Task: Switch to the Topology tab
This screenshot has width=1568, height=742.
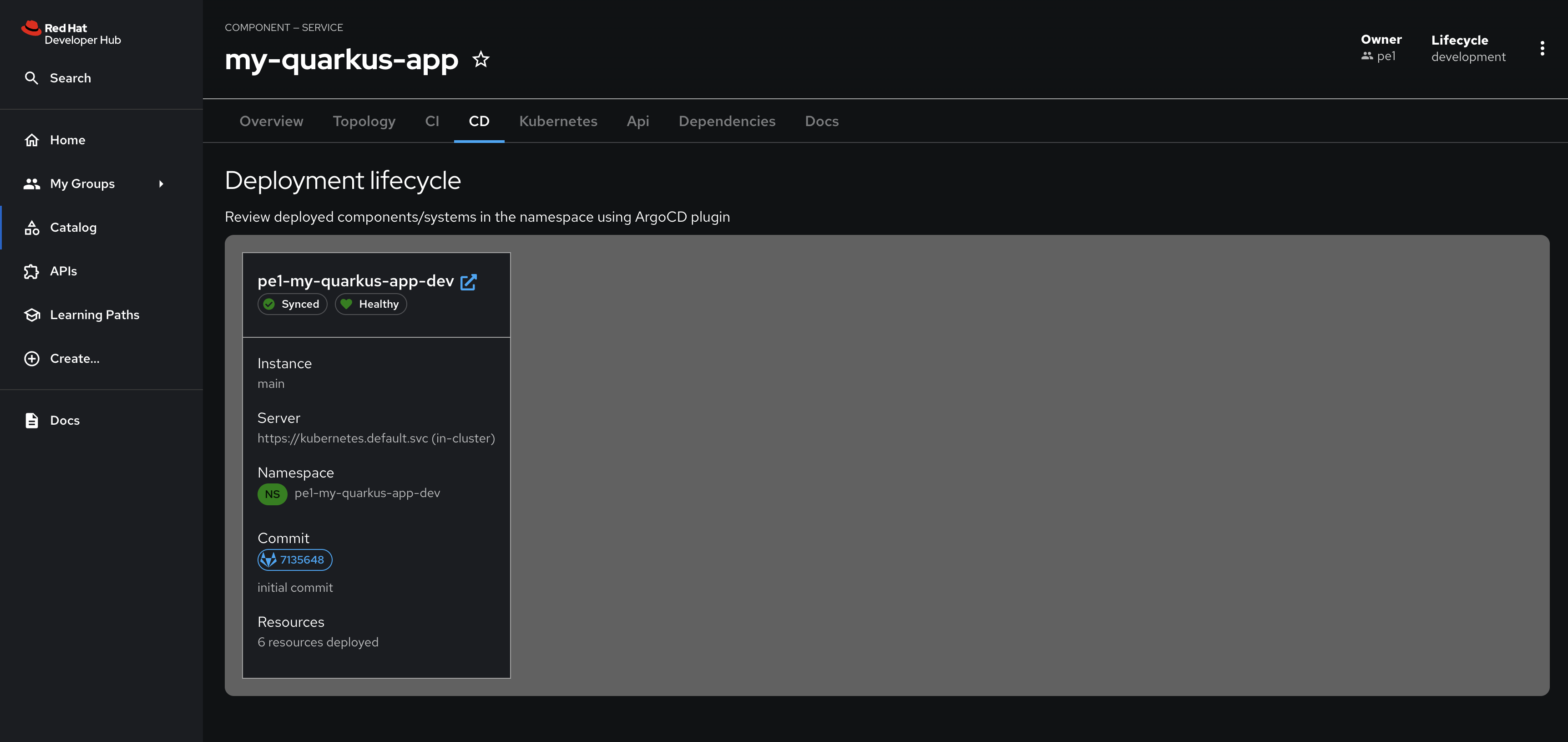Action: [x=364, y=121]
